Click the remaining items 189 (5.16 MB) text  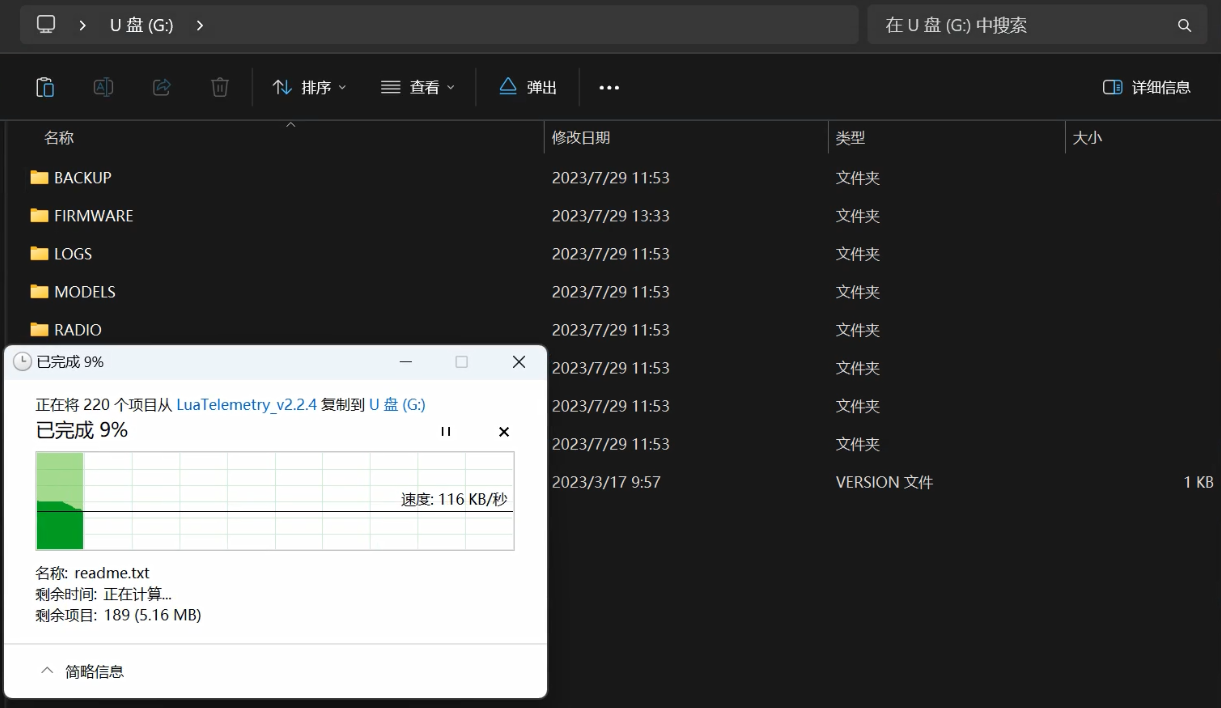[x=153, y=615]
